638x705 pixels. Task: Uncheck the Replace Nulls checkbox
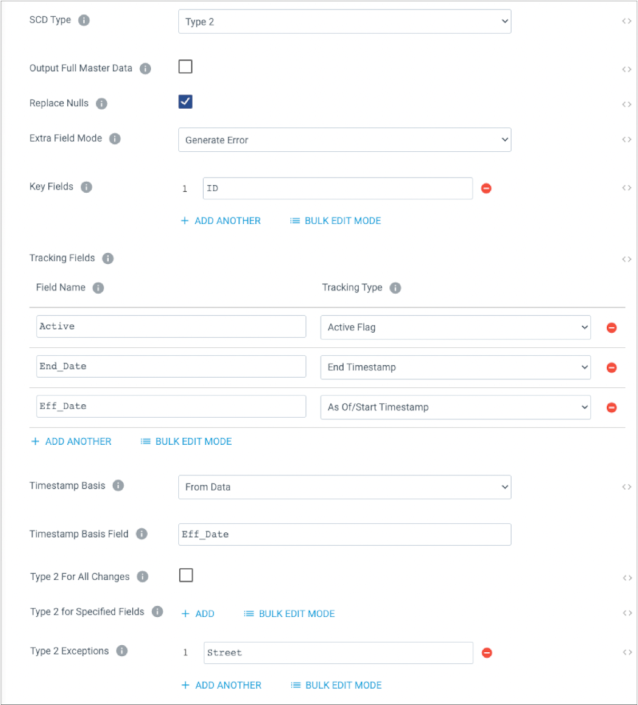coord(185,102)
